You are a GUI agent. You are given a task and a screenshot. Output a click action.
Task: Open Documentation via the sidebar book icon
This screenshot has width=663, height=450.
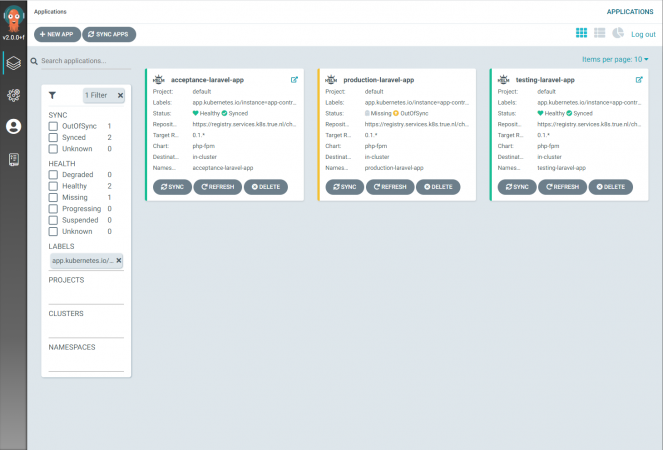[14, 159]
